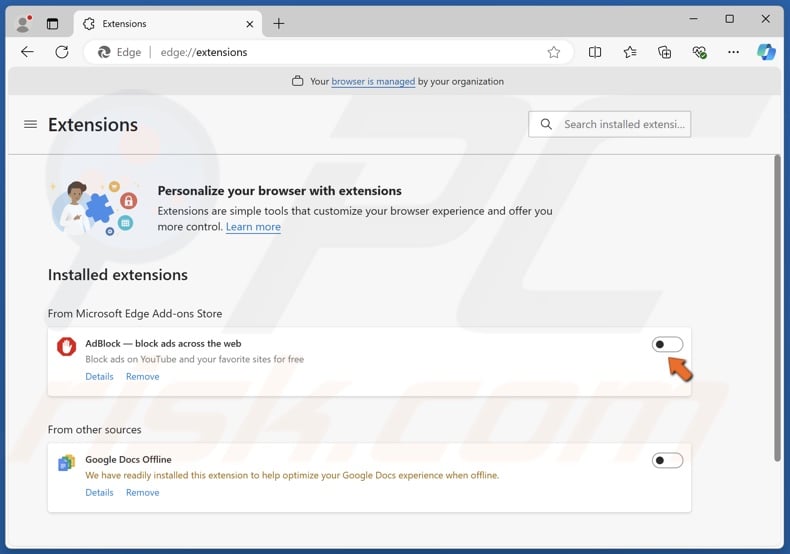Image resolution: width=790 pixels, height=554 pixels.
Task: Go back to previous page
Action: 27,52
